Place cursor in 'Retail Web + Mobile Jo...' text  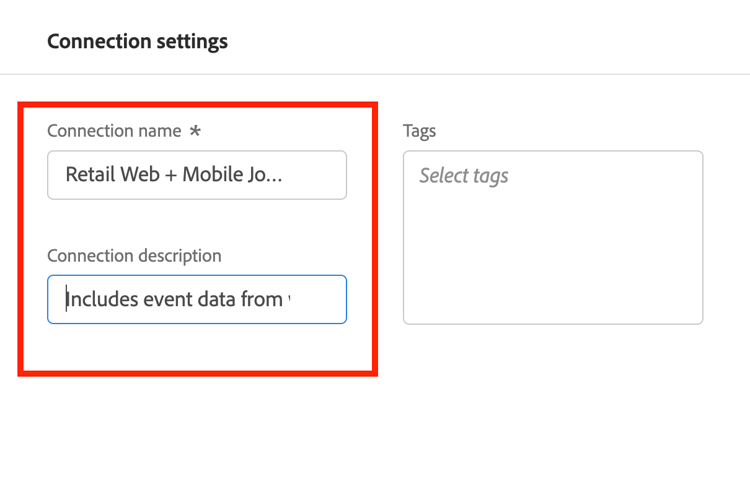[173, 175]
